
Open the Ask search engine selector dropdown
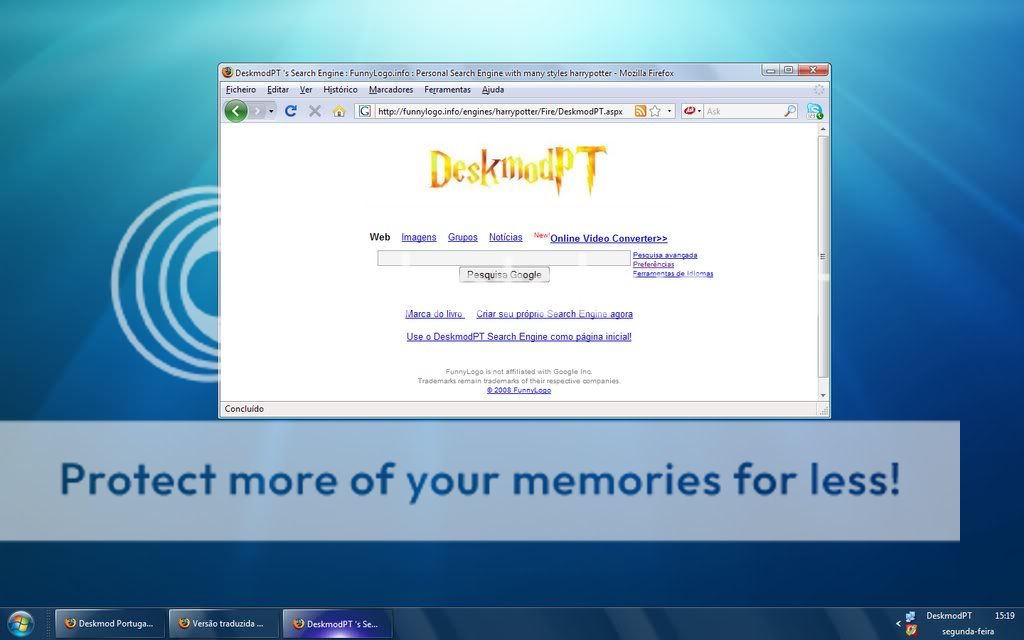pyautogui.click(x=692, y=111)
